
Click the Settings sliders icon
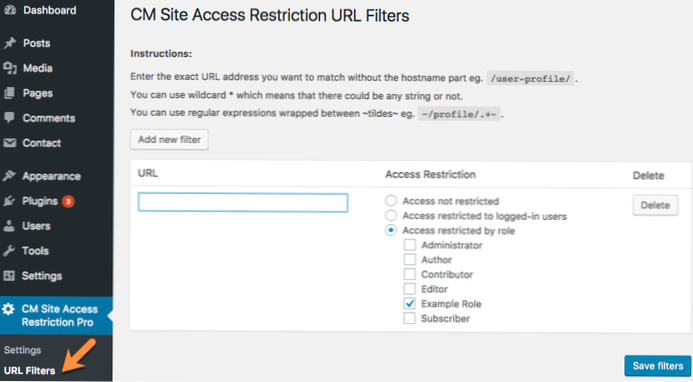pyautogui.click(x=9, y=275)
